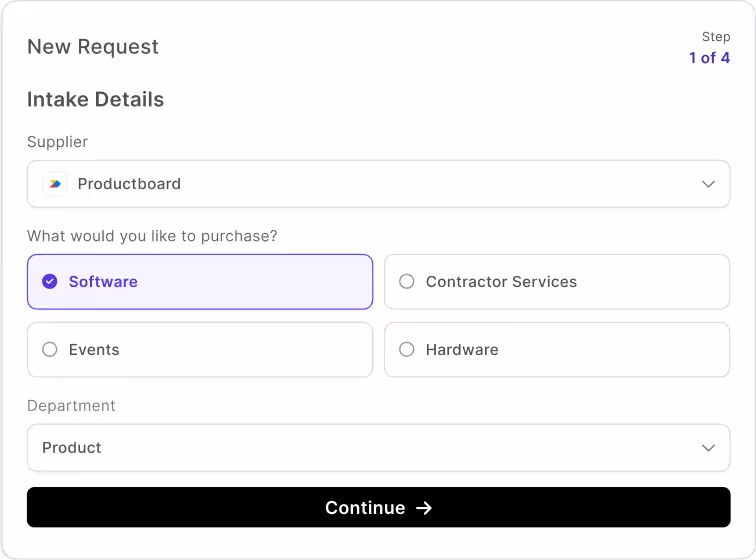Click the checkmark icon beside Software

coord(49,282)
